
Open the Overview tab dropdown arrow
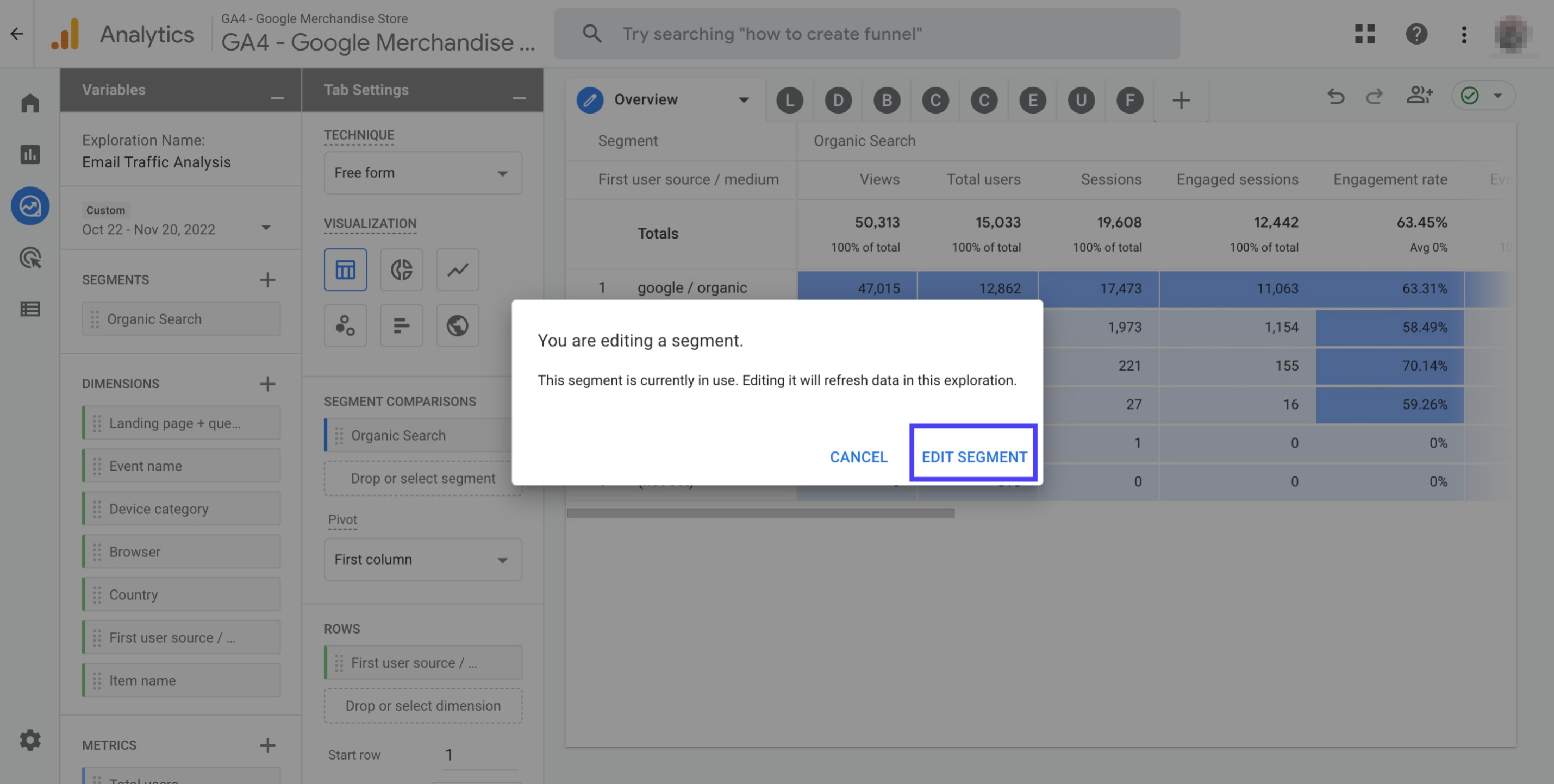(743, 100)
